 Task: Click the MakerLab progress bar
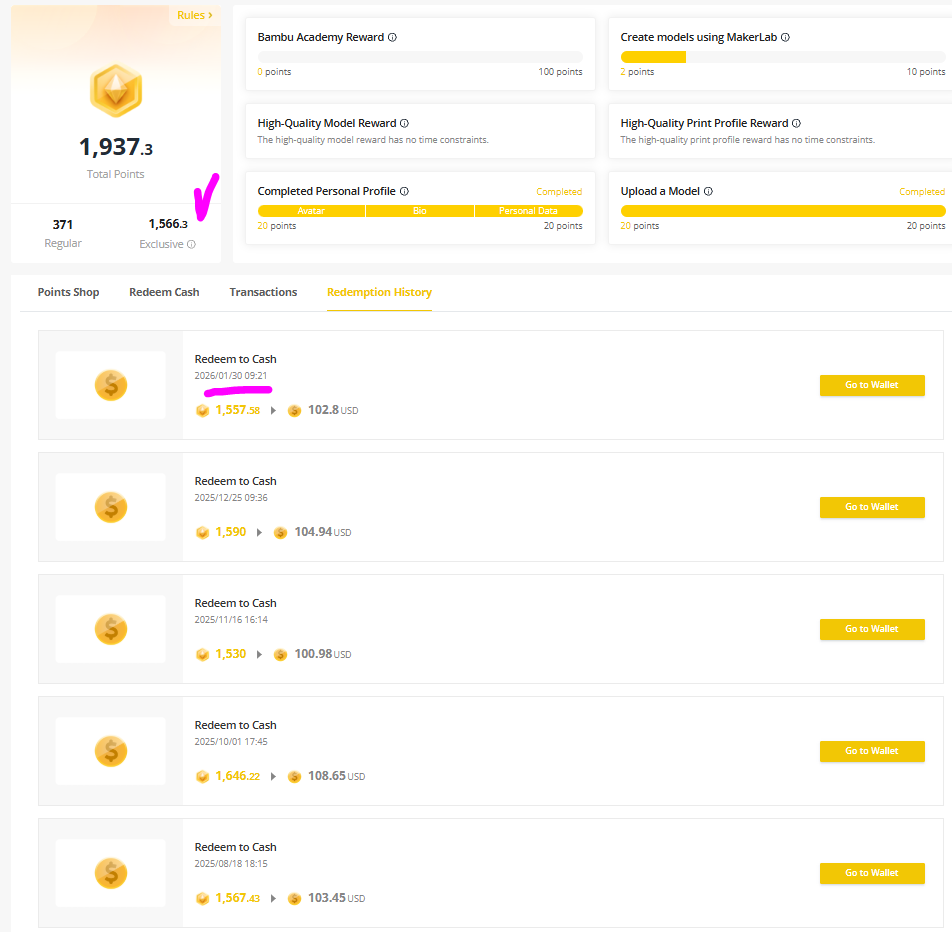pos(782,57)
